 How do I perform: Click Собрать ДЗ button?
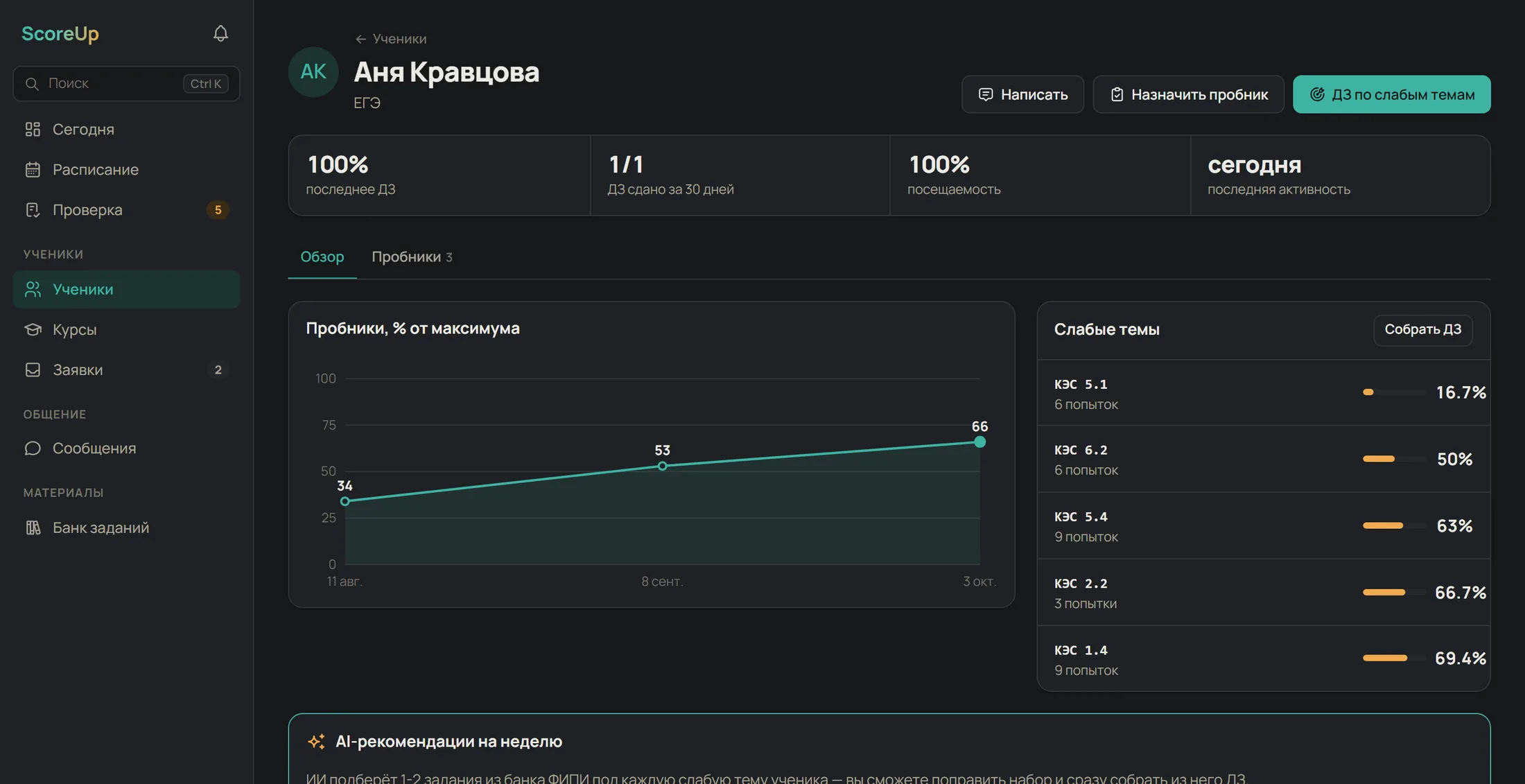(1422, 330)
